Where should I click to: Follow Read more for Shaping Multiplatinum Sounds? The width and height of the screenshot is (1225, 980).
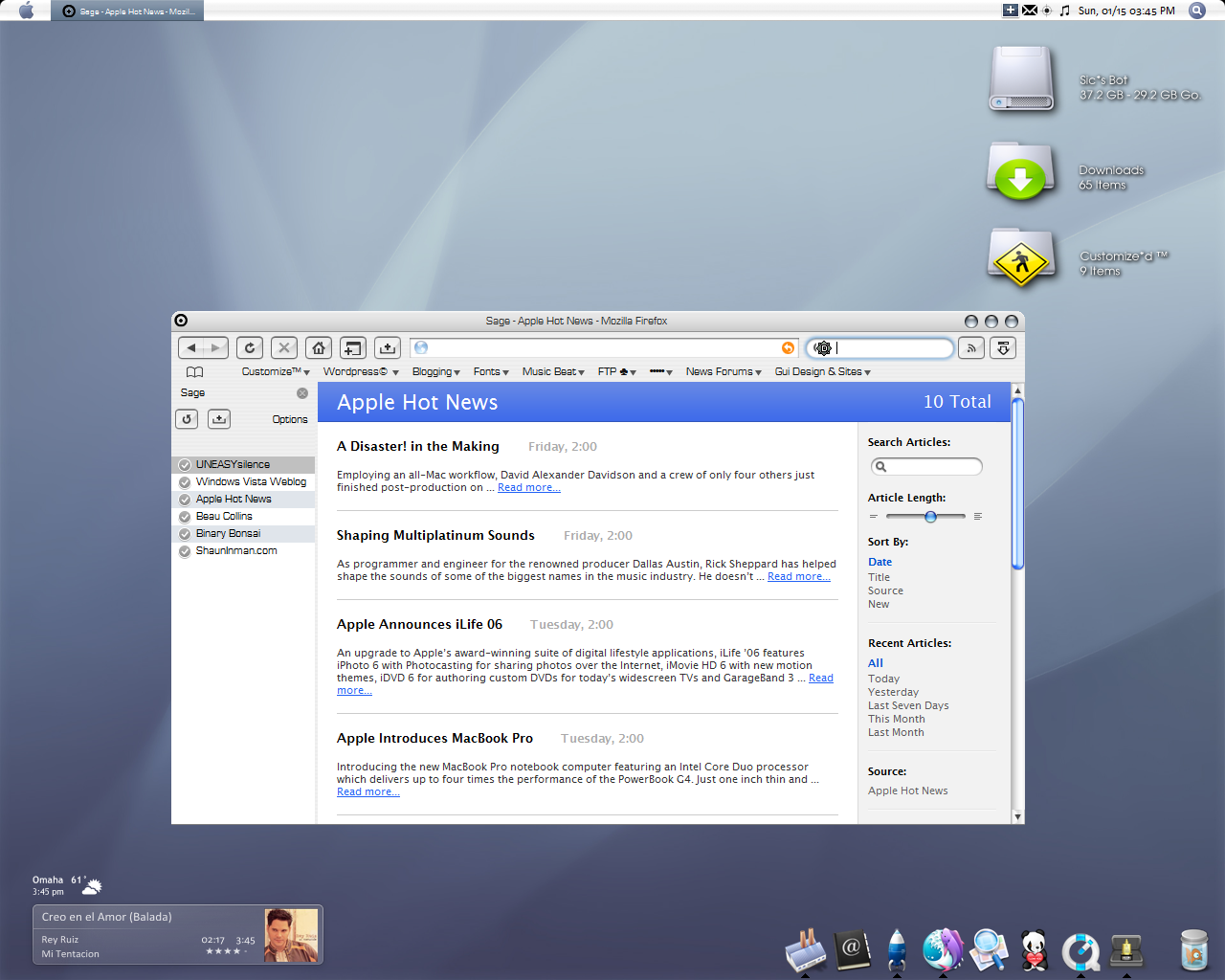(x=799, y=577)
